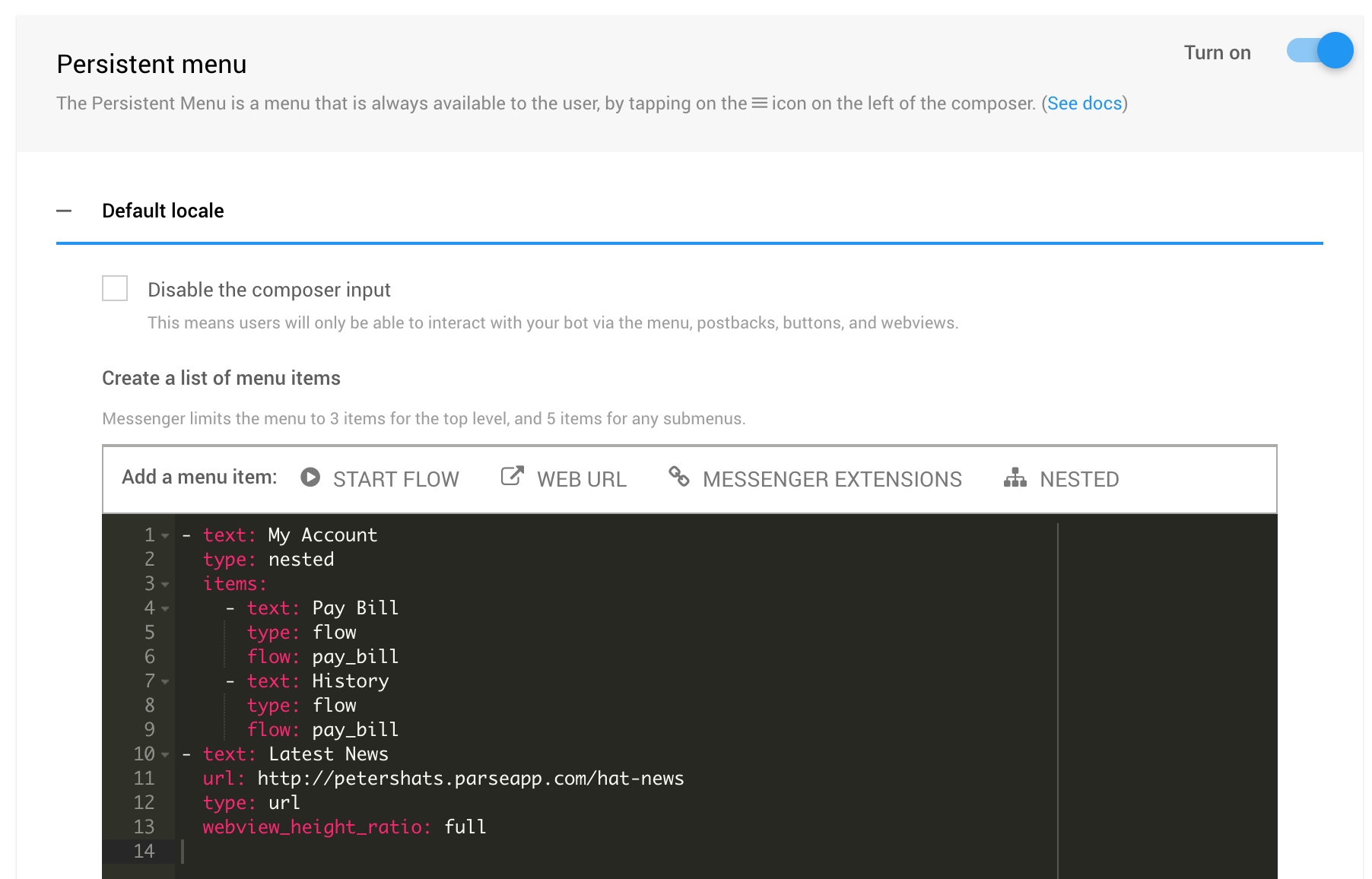Click the 'History' text value
This screenshot has width=1372, height=879.
[350, 681]
